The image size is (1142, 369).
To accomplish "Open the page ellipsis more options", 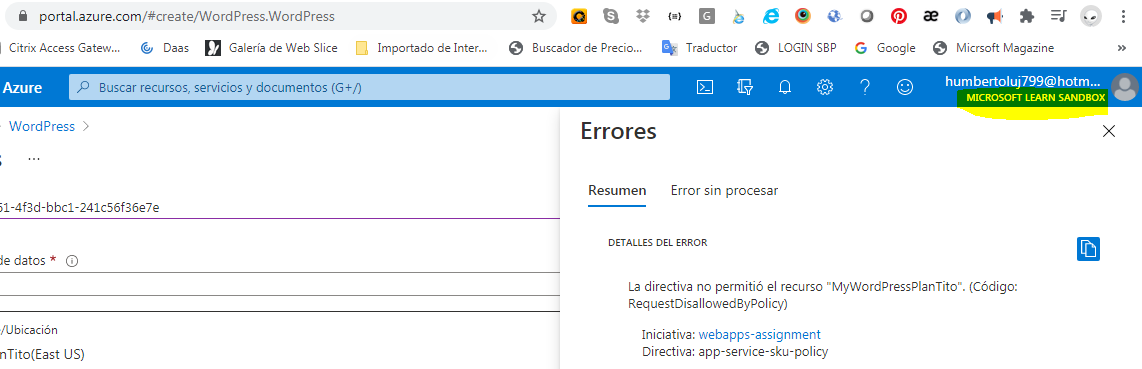I will [x=34, y=158].
